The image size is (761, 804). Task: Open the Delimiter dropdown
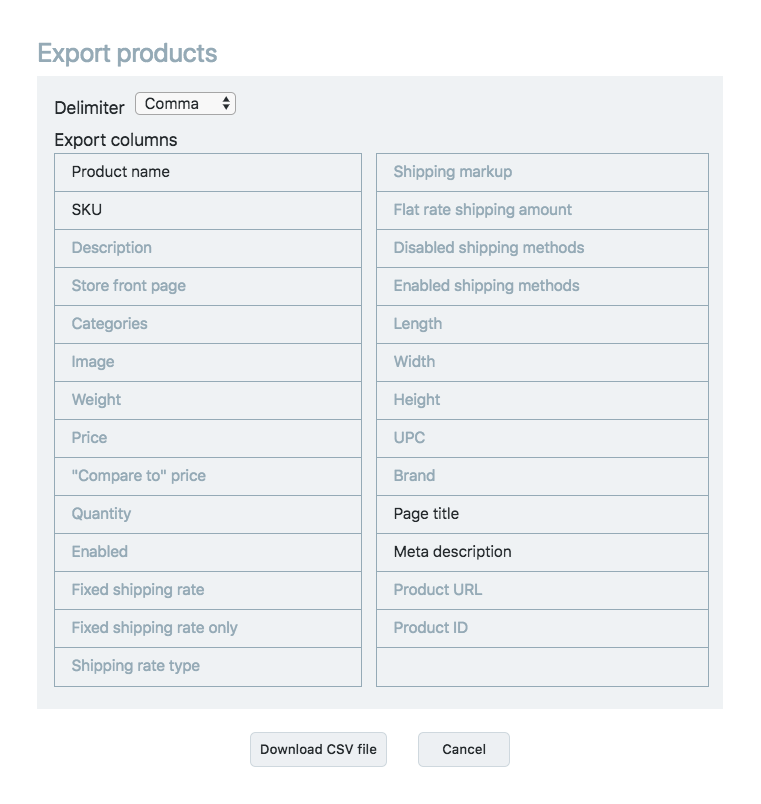pyautogui.click(x=185, y=104)
